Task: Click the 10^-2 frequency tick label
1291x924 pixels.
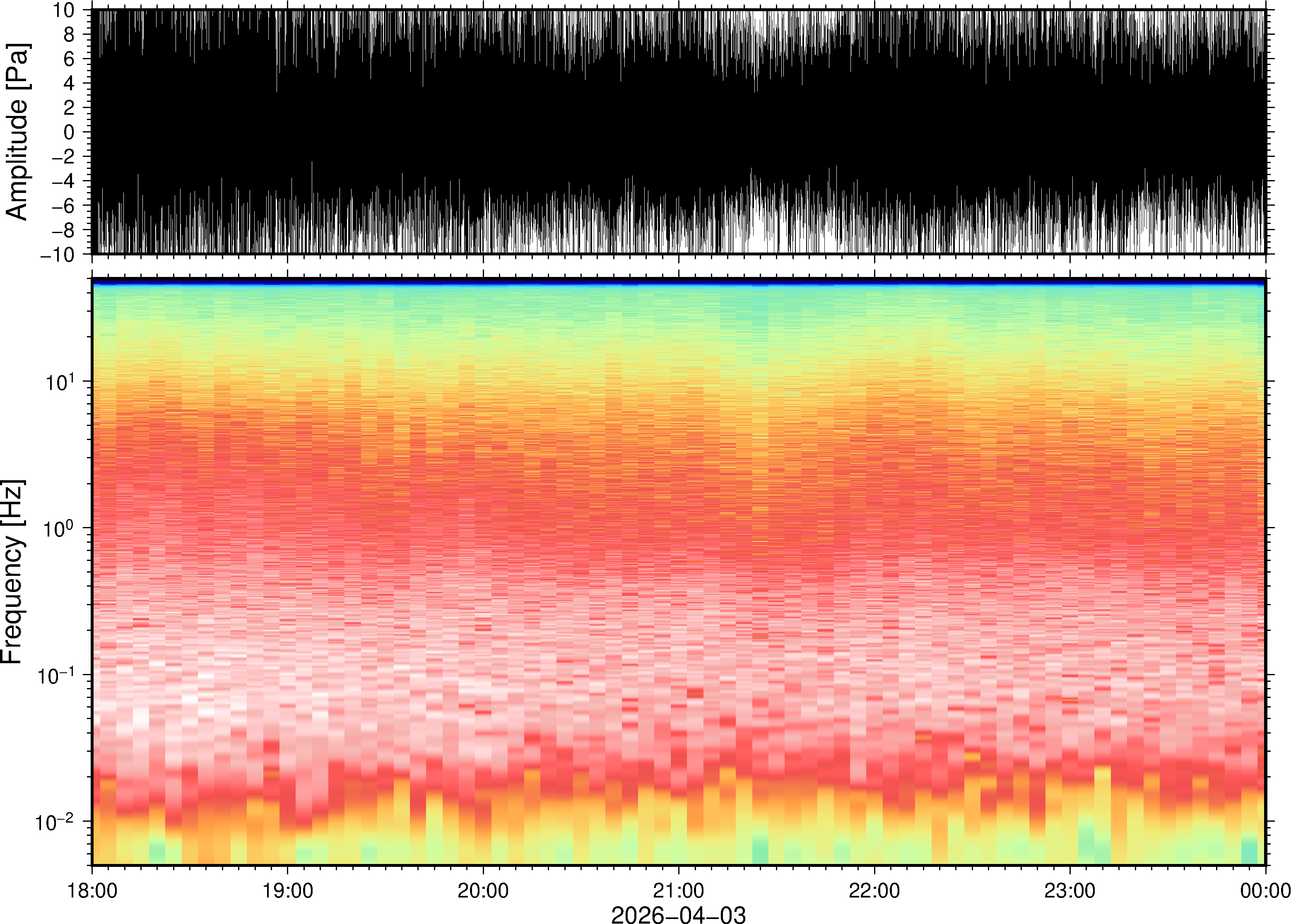Action: (x=55, y=822)
